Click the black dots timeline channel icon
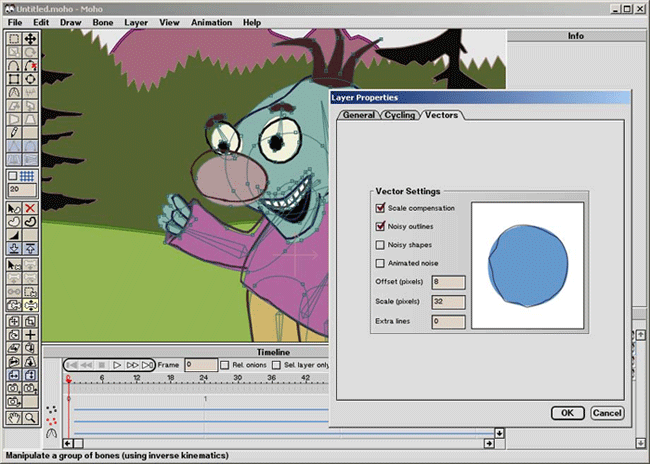 pos(51,409)
